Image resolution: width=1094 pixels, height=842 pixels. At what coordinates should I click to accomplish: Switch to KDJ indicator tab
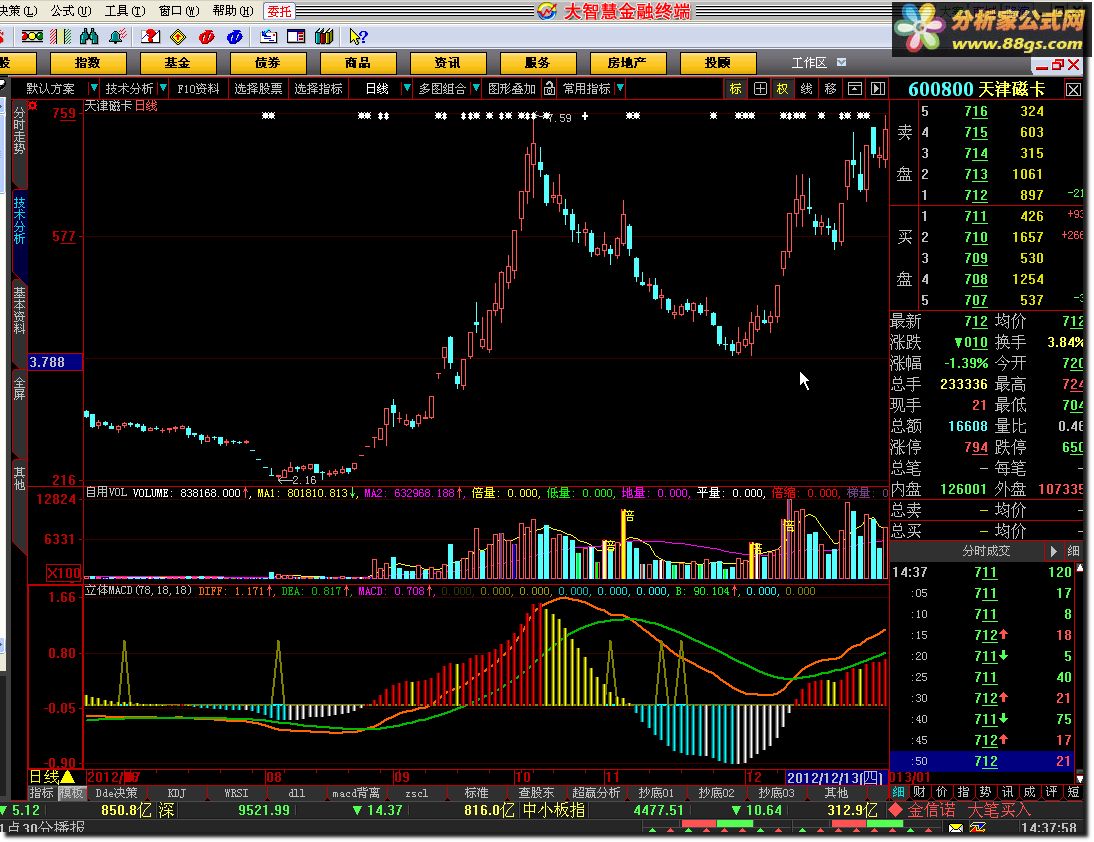(x=177, y=793)
